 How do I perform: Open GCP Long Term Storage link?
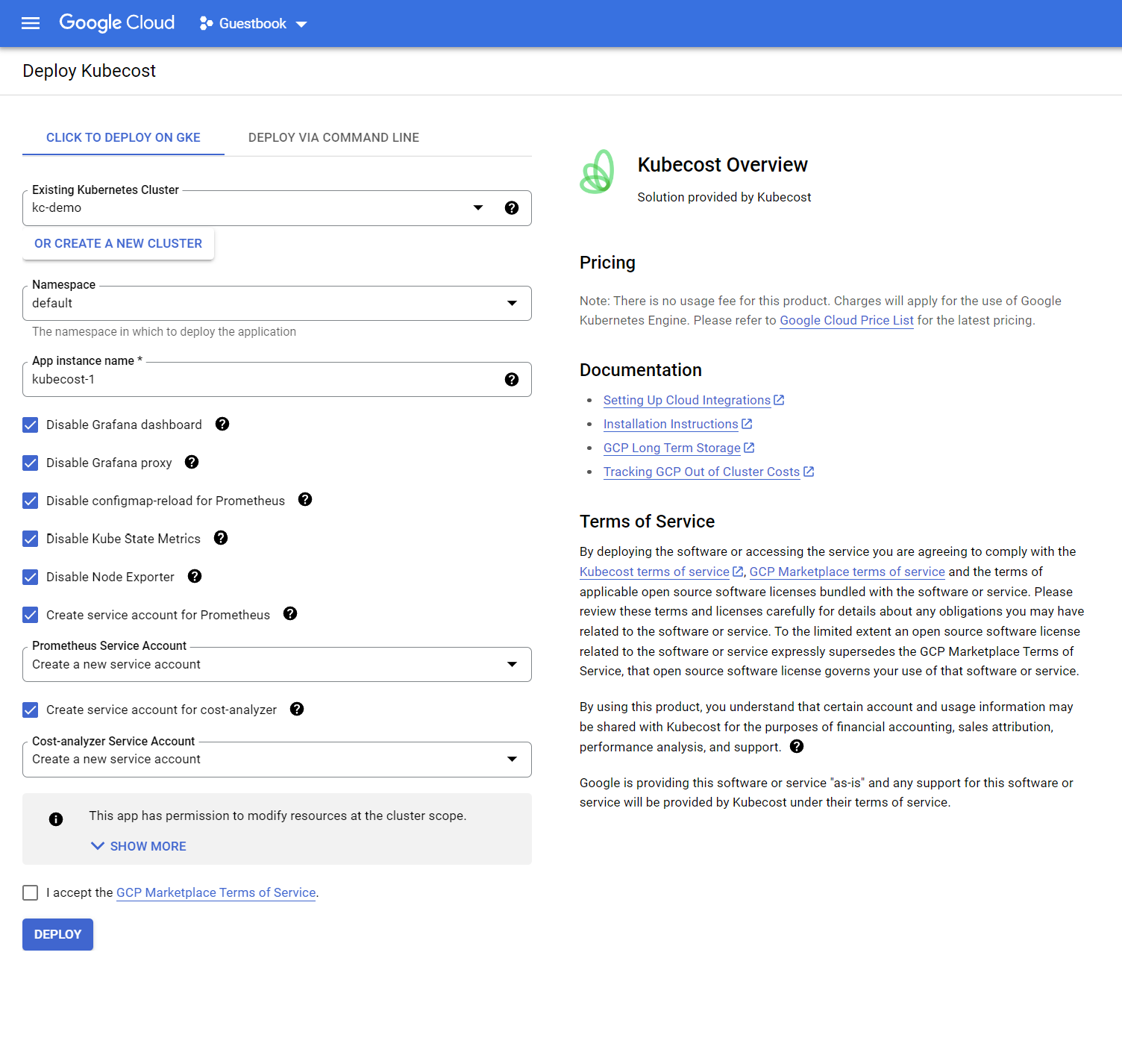(671, 448)
